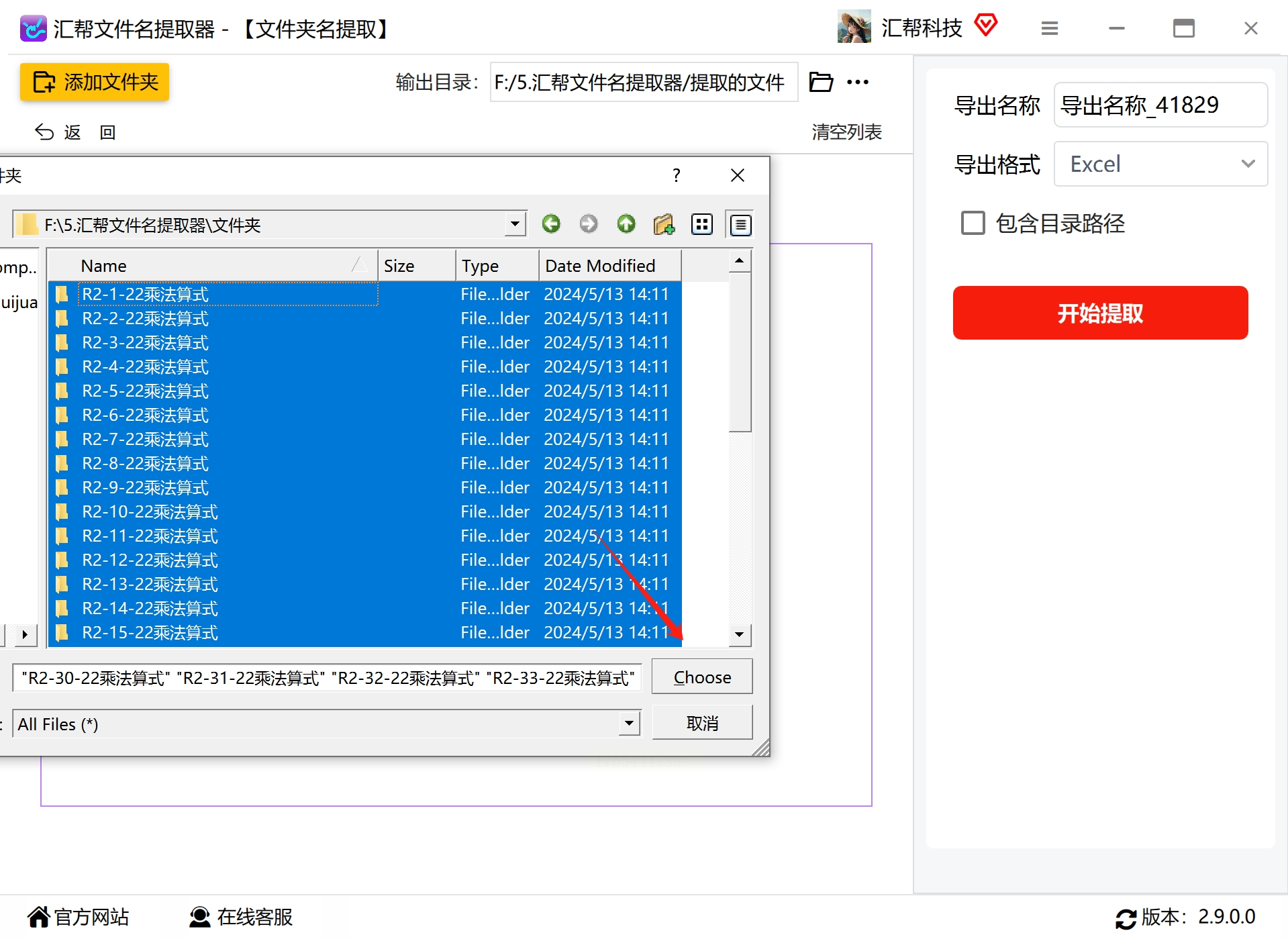The image size is (1288, 939).
Task: Click the folder icon of R2-12-22乘法算式
Action: click(x=62, y=560)
